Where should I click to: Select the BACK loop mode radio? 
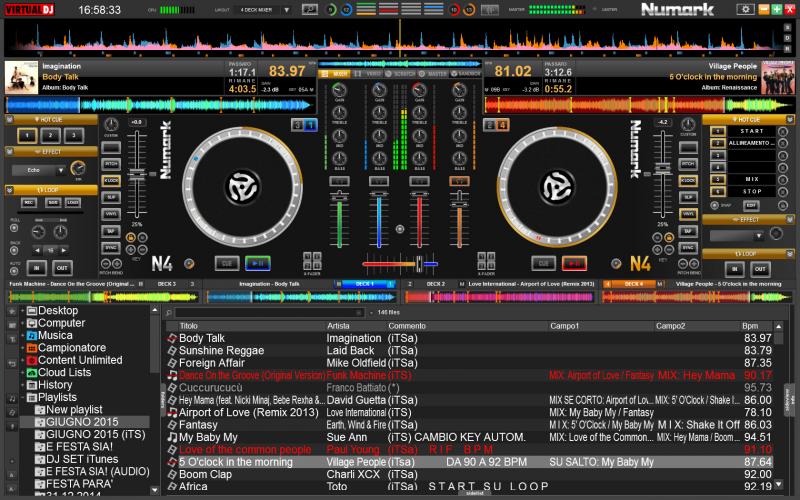[x=14, y=251]
